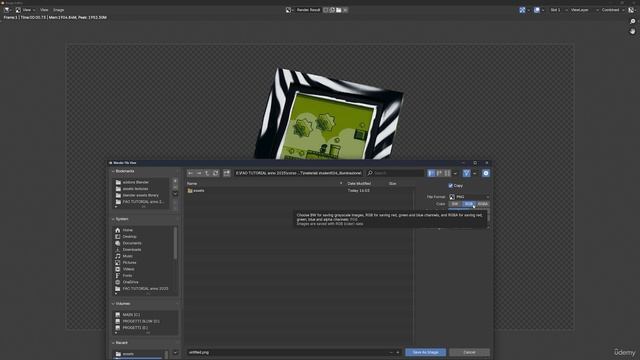
Task: Remove bookmark with minus button
Action: click(x=175, y=187)
